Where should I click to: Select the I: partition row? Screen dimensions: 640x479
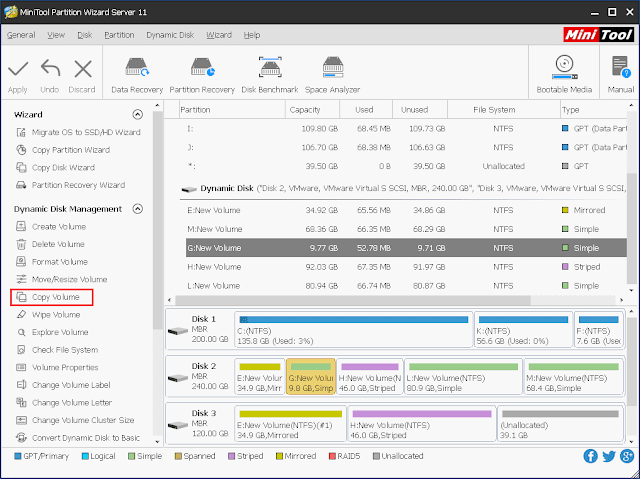pyautogui.click(x=406, y=129)
